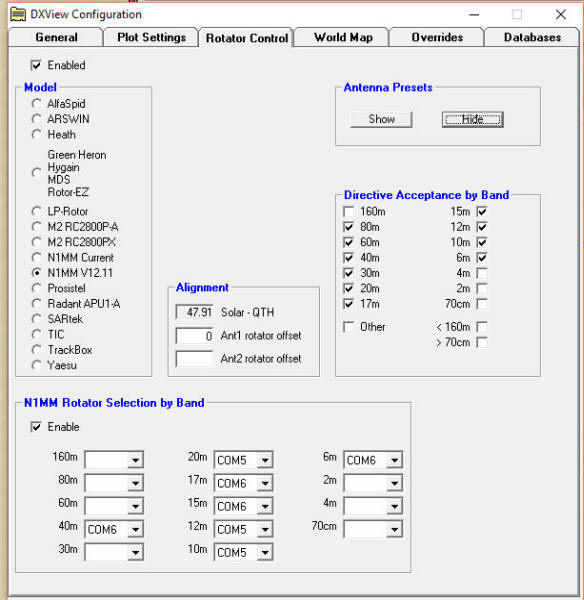Enable the above-70cm checkbox
584x600 pixels.
(482, 342)
